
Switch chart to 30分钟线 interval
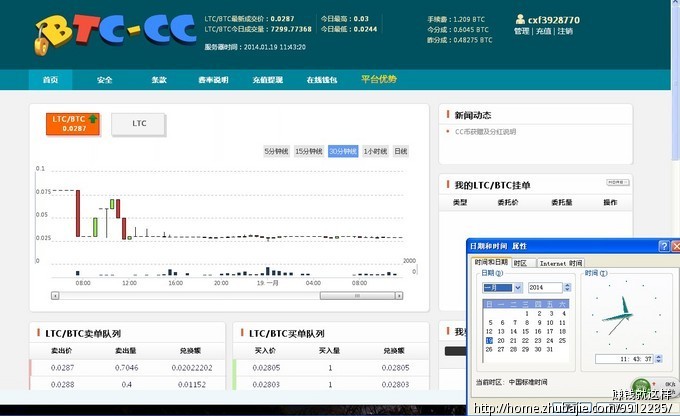point(343,151)
